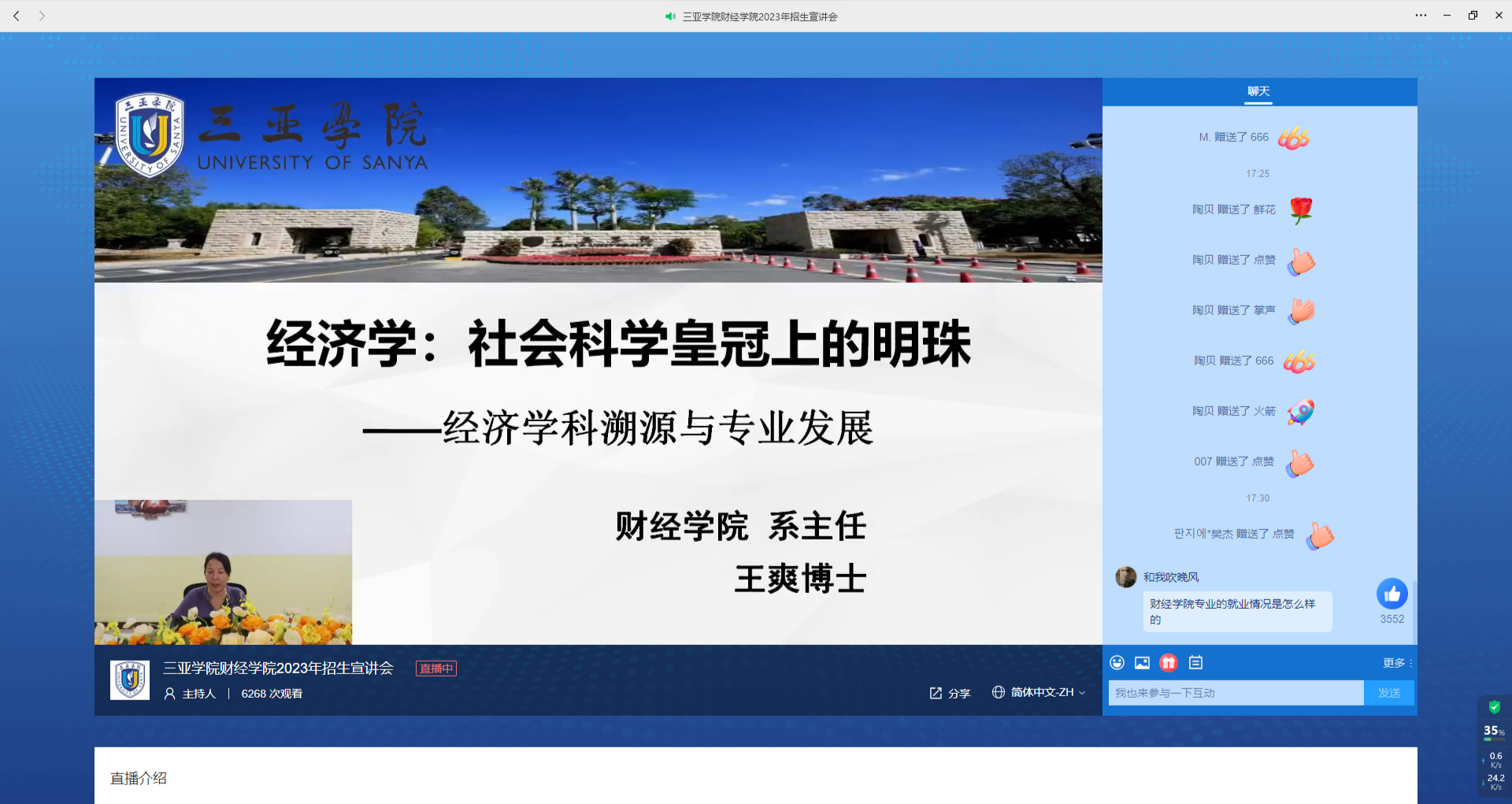Open the red gift icon

click(x=1169, y=662)
